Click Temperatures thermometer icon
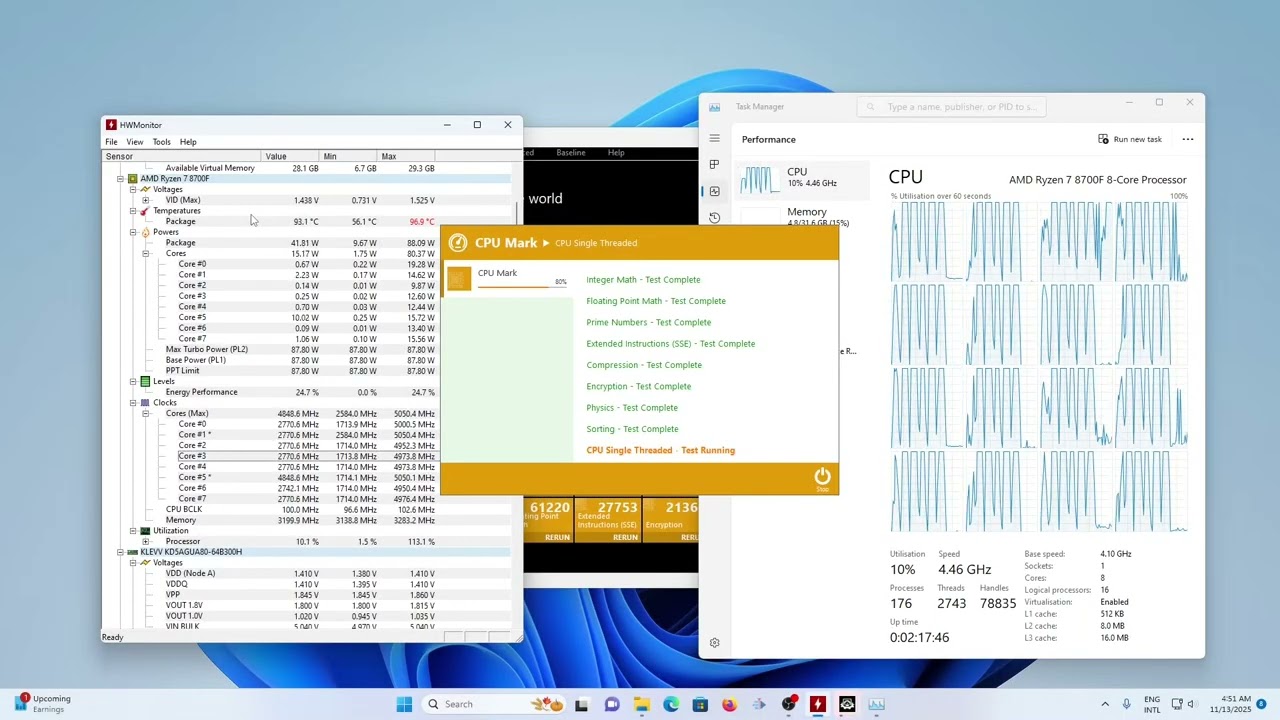This screenshot has width=1280, height=720. pos(145,211)
